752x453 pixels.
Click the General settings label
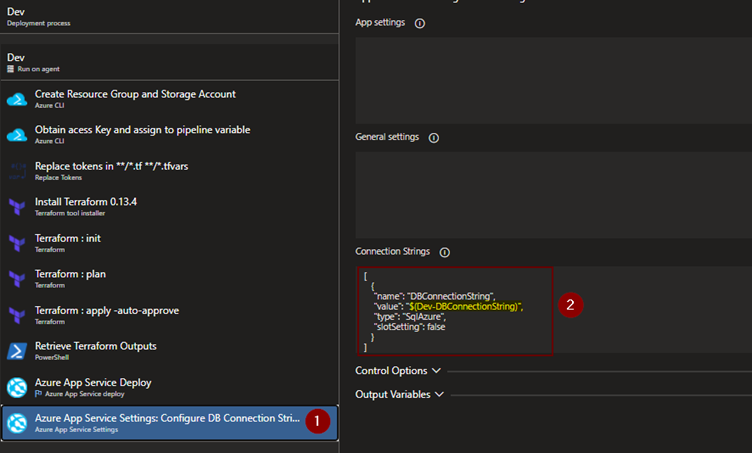click(x=387, y=137)
